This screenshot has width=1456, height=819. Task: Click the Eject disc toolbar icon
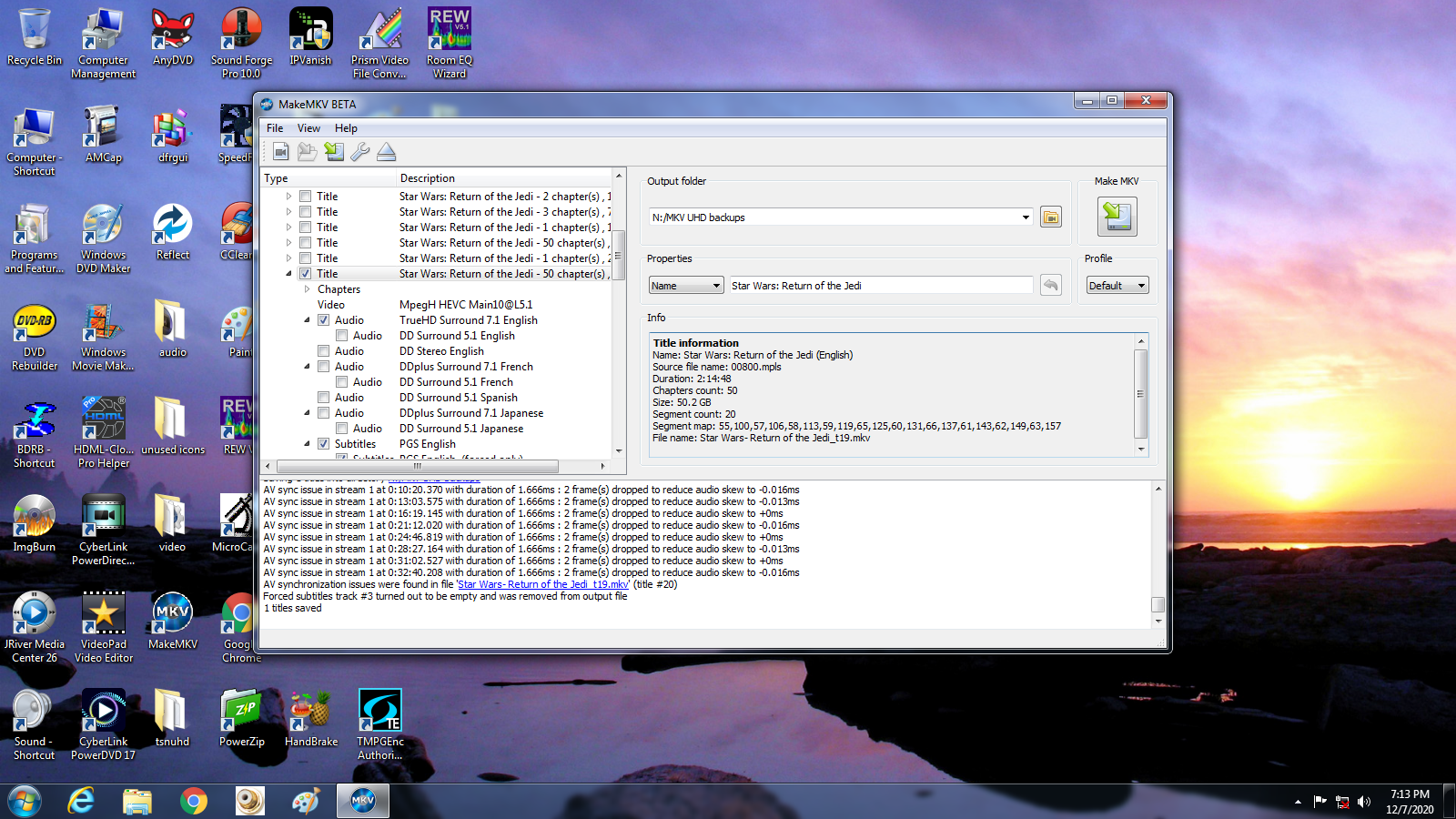(x=387, y=152)
